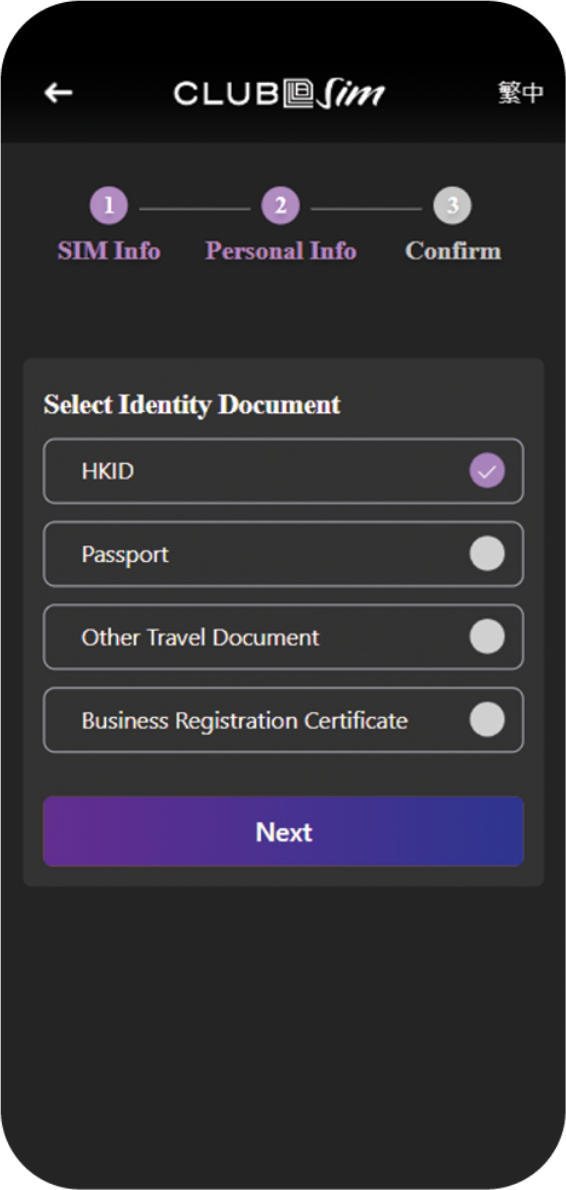566x1190 pixels.
Task: Switch language to 繁中
Action: pyautogui.click(x=520, y=93)
